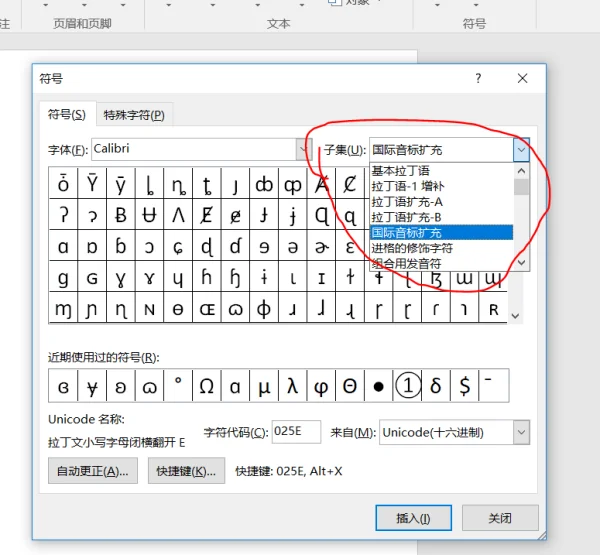Choose the ɴ (small capital N) symbol
This screenshot has width=600, height=555.
click(x=149, y=309)
